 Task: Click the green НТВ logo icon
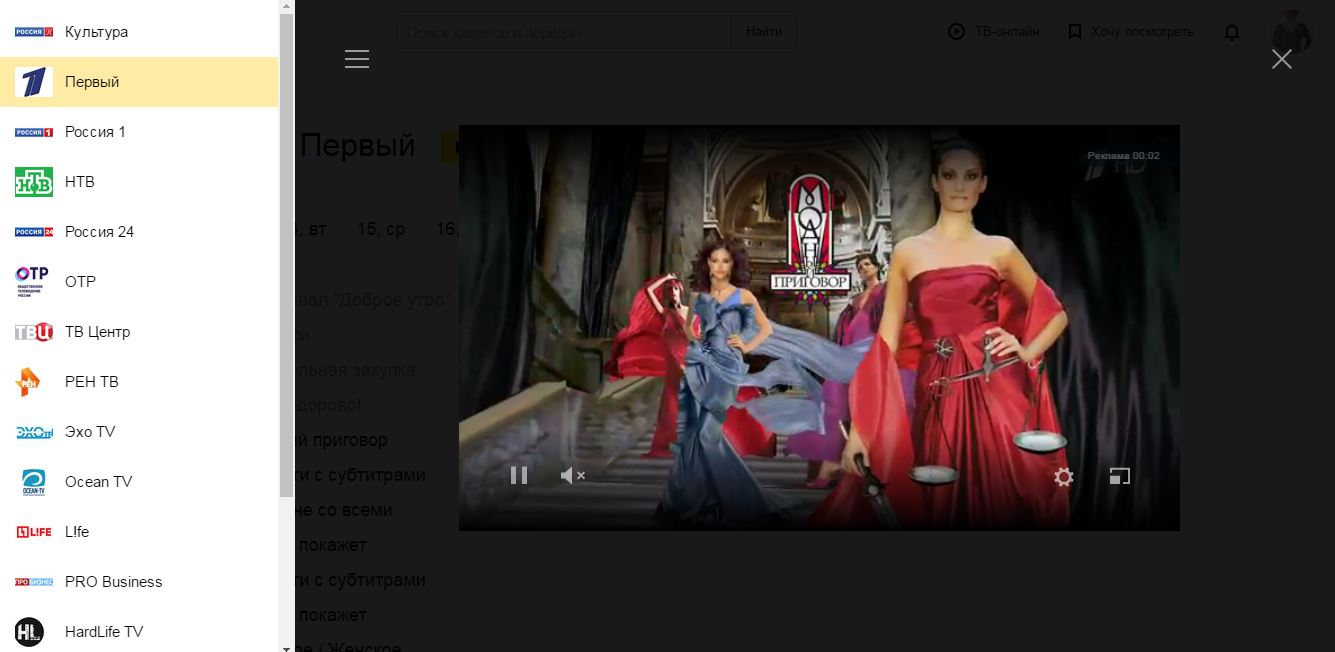coord(34,182)
